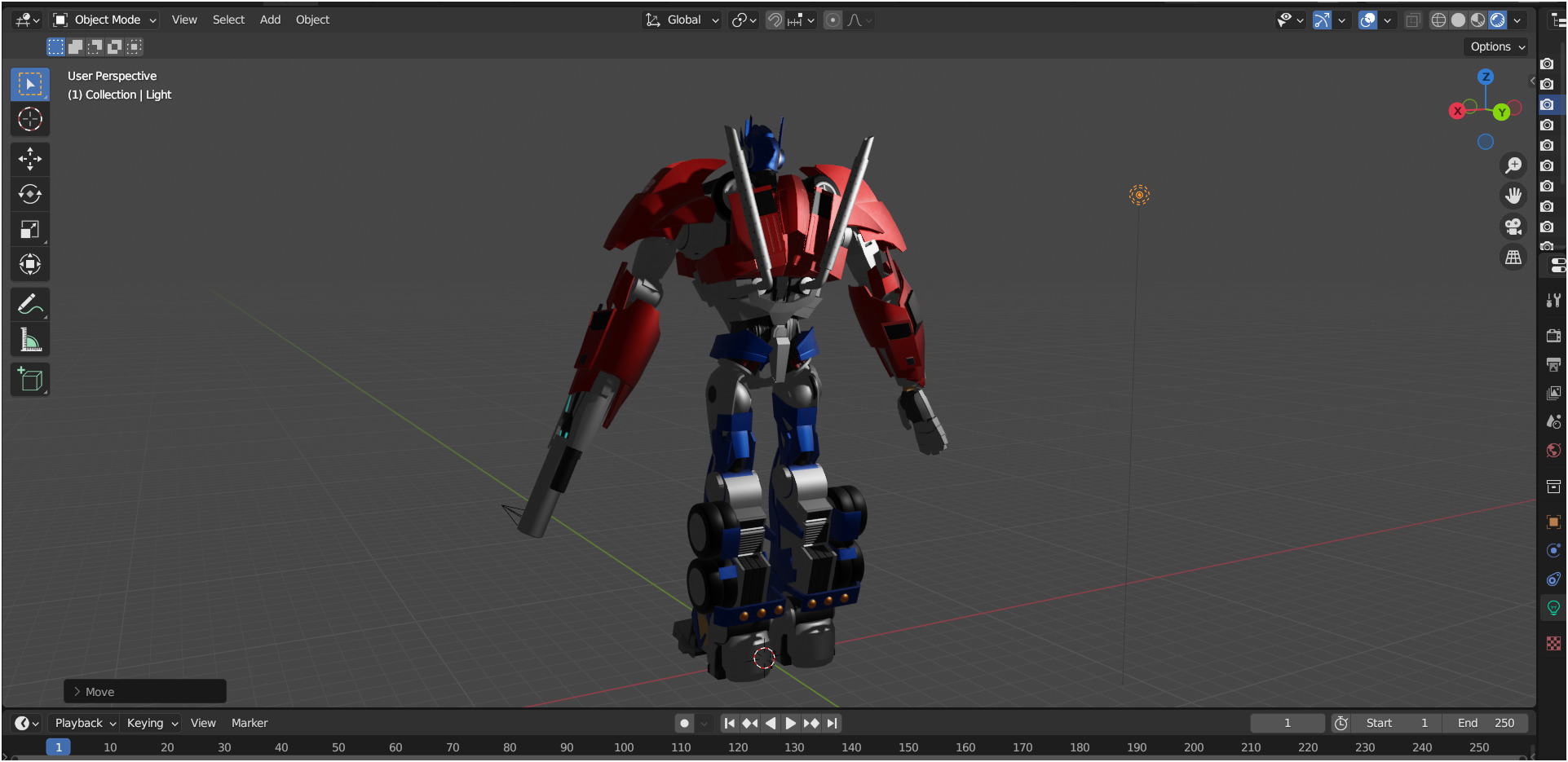Open the Render properties tab
The width and height of the screenshot is (1568, 762).
1553,336
